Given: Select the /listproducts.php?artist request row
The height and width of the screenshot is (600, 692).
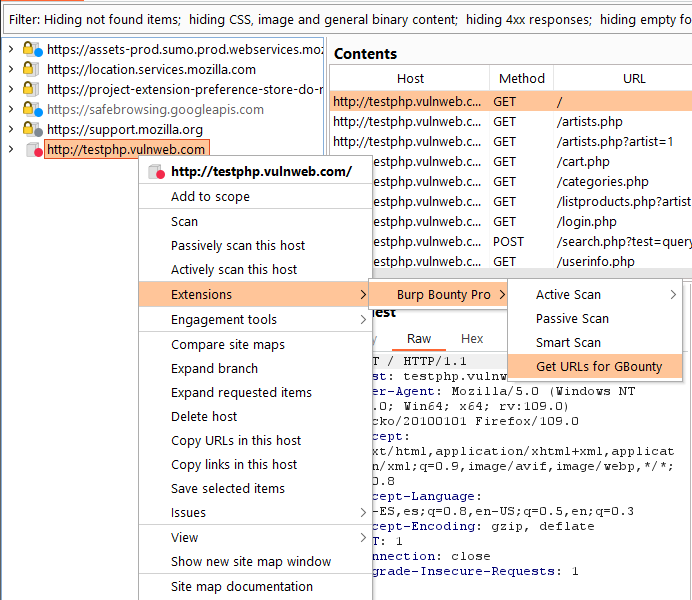Looking at the screenshot, I should [x=532, y=202].
